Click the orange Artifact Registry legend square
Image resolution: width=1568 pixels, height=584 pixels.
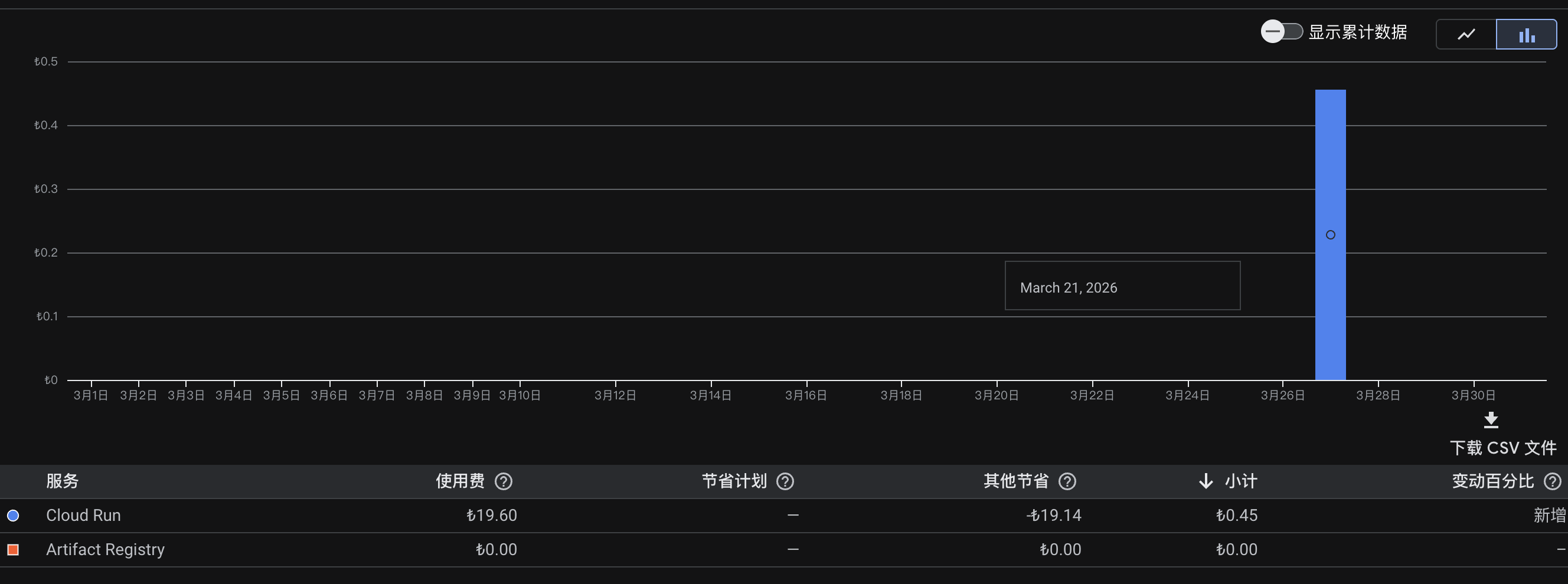[x=13, y=550]
